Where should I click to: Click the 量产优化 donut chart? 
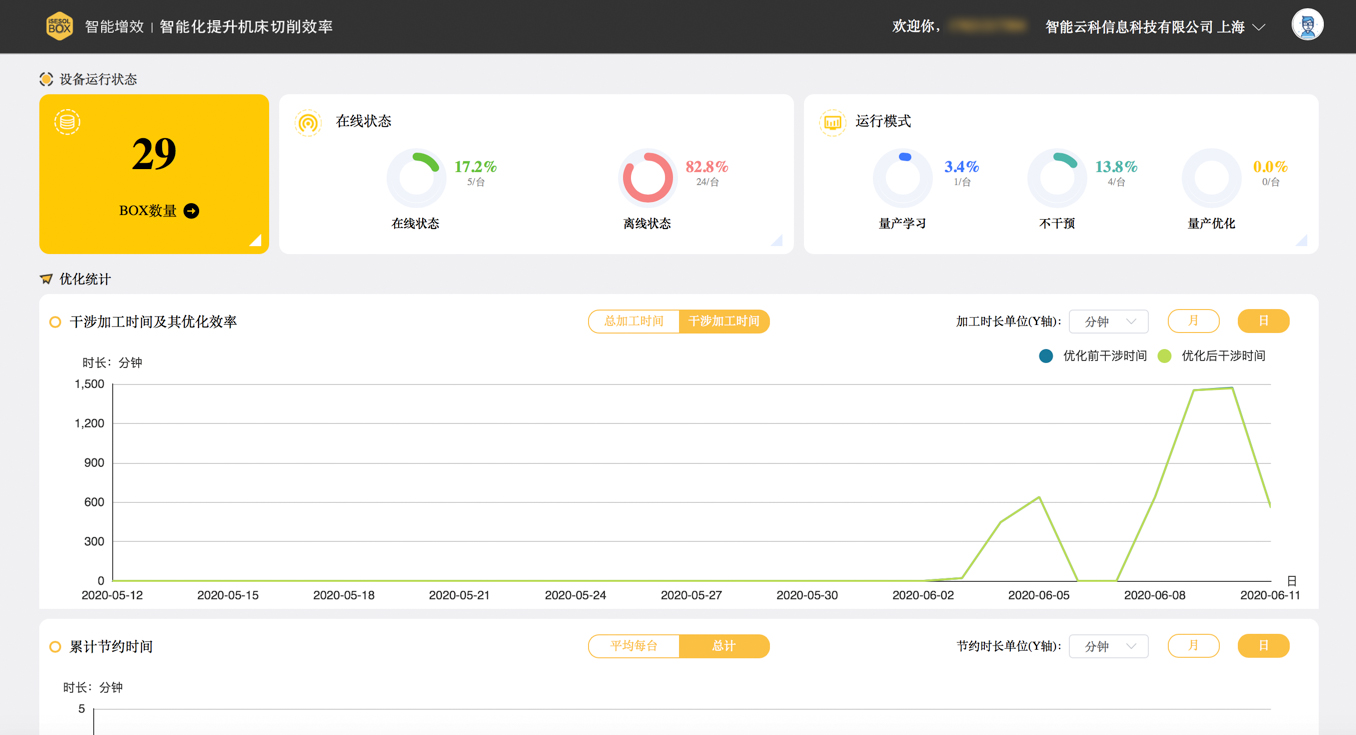pyautogui.click(x=1211, y=178)
